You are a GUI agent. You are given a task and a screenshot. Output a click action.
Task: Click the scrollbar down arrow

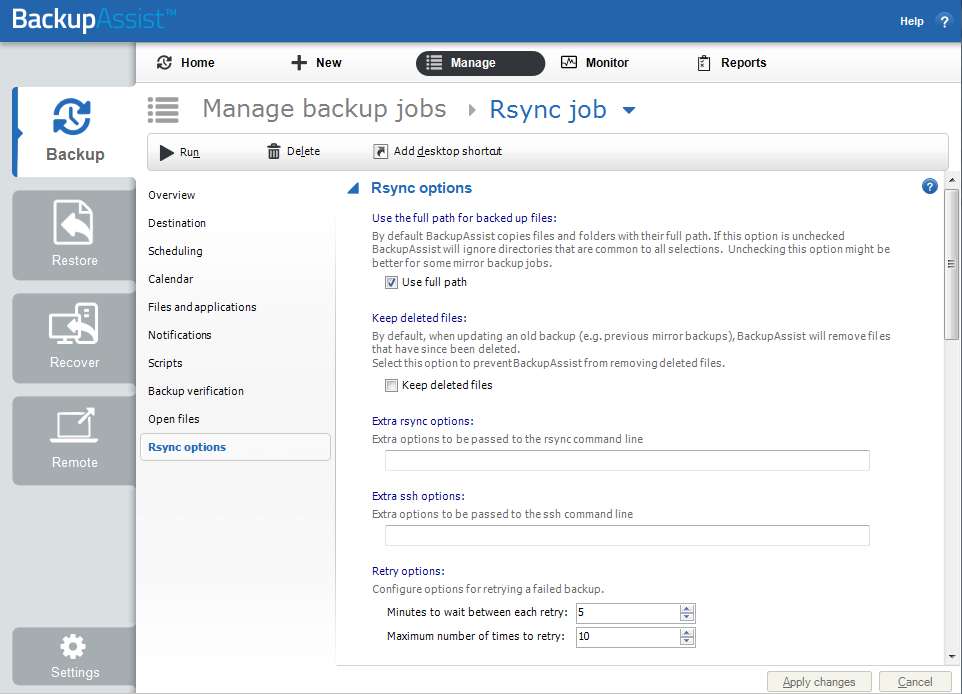[x=952, y=657]
